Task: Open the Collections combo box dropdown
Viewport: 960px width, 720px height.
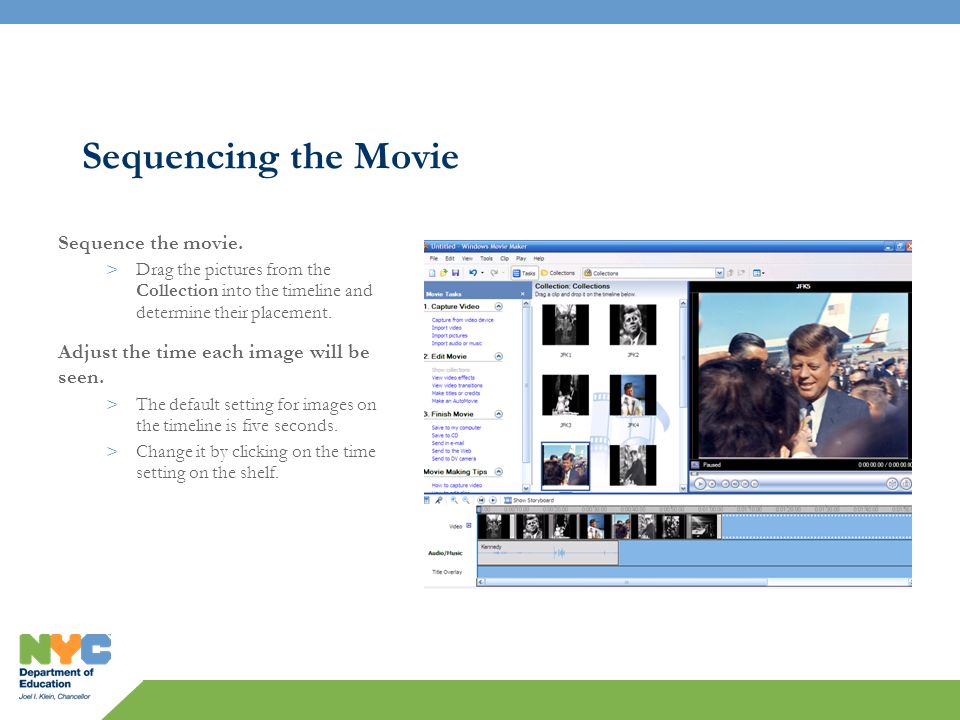Action: pos(719,273)
